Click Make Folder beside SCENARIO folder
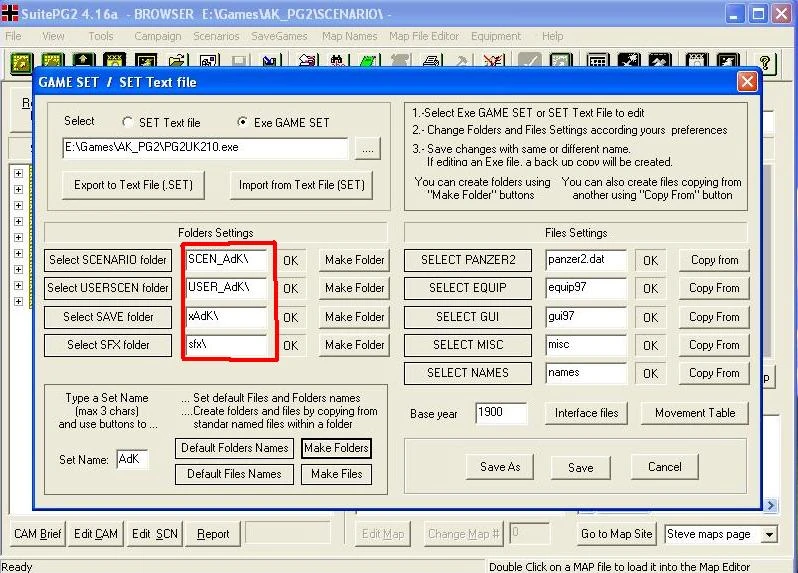Screen dimensions: 798x573 pyautogui.click(x=354, y=260)
